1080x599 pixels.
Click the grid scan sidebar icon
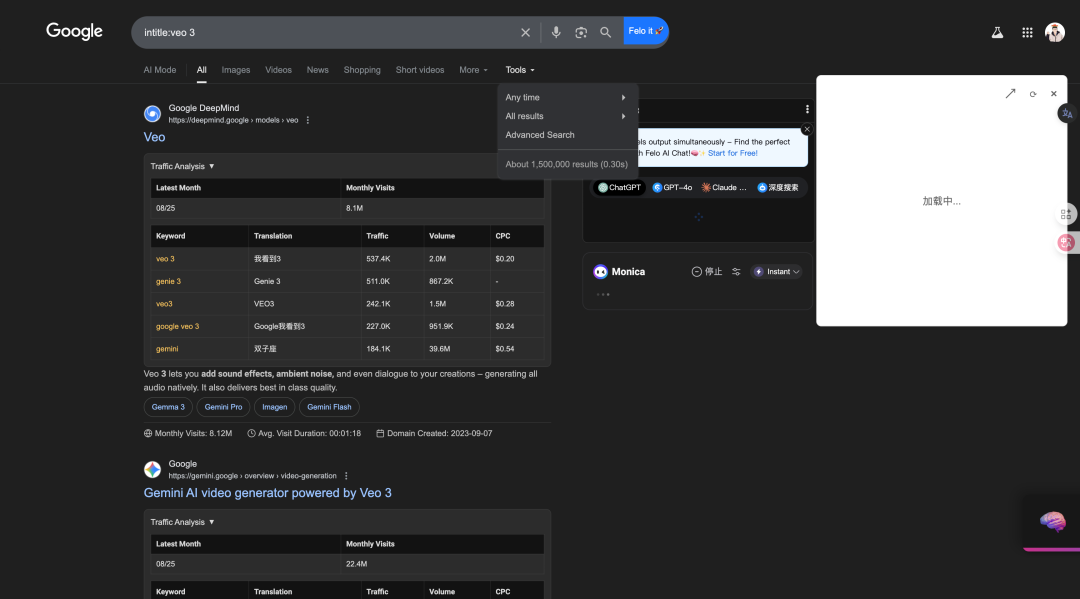point(1066,215)
